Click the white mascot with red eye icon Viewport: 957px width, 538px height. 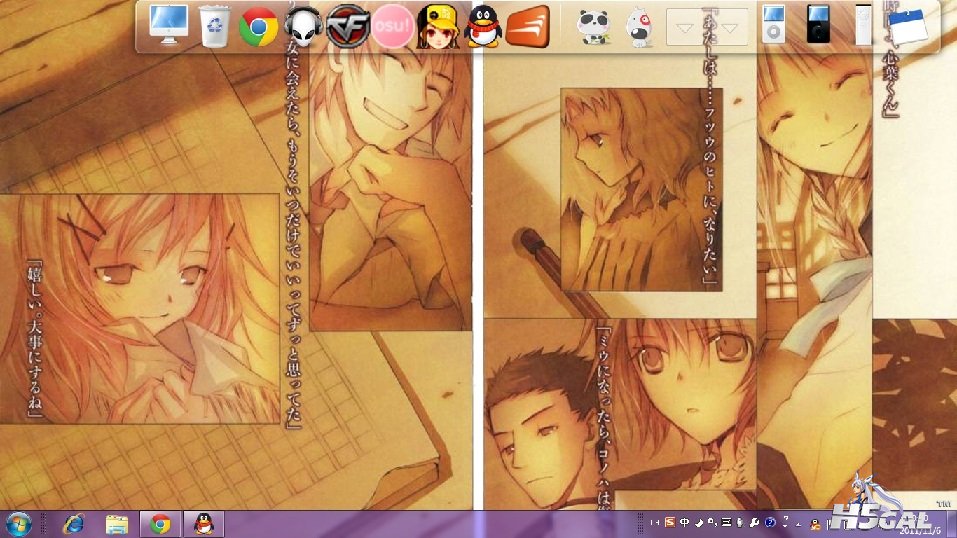[639, 27]
